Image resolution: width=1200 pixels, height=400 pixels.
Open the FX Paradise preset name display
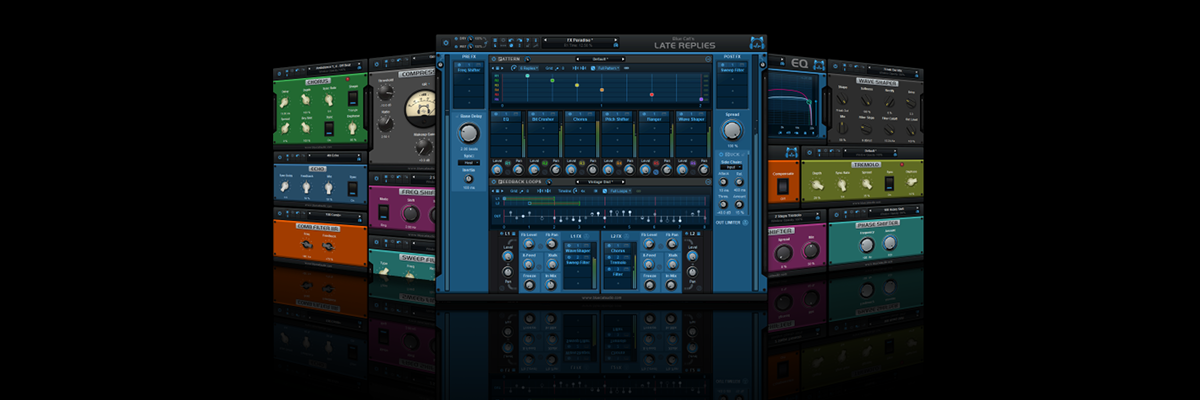(580, 40)
